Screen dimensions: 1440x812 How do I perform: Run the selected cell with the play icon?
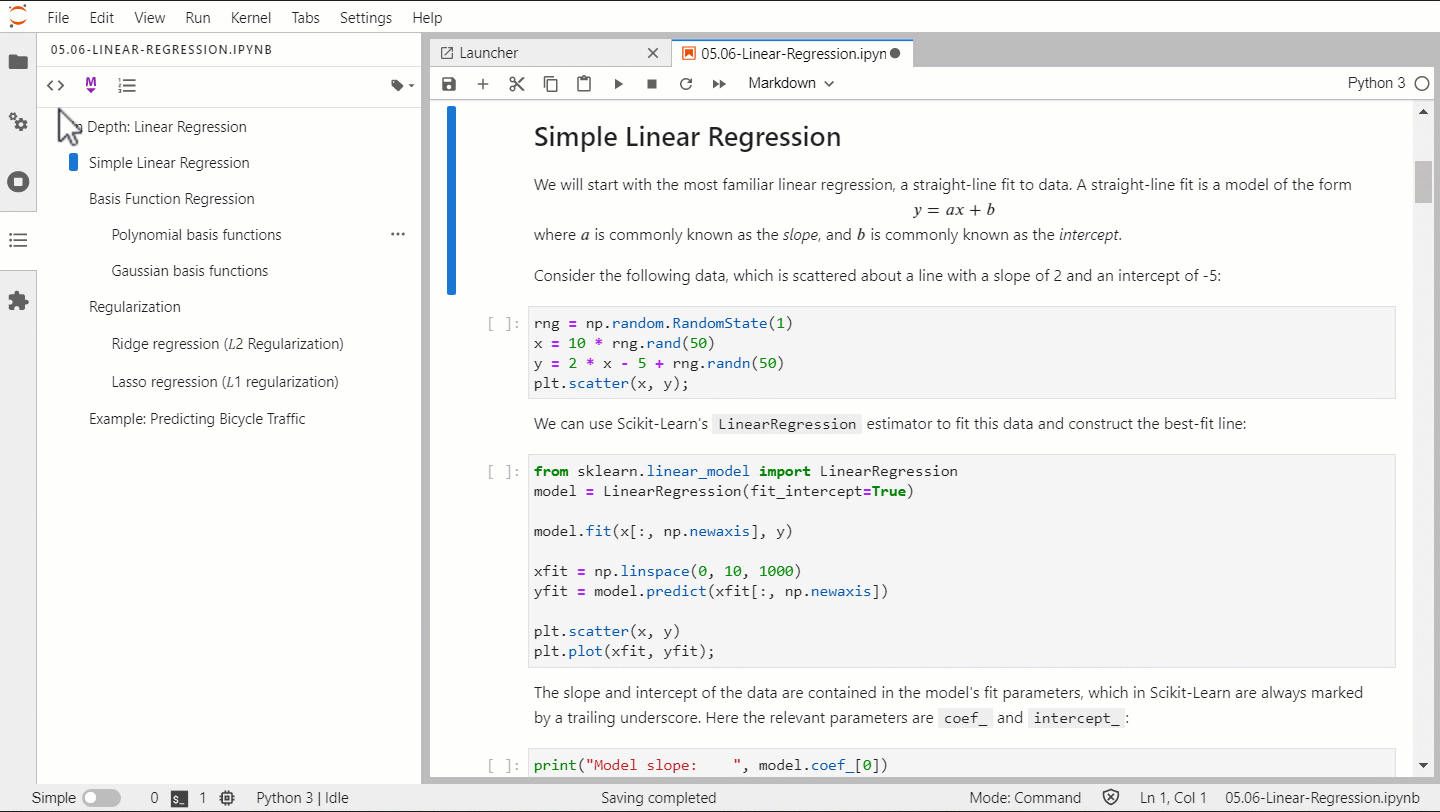[x=618, y=84]
